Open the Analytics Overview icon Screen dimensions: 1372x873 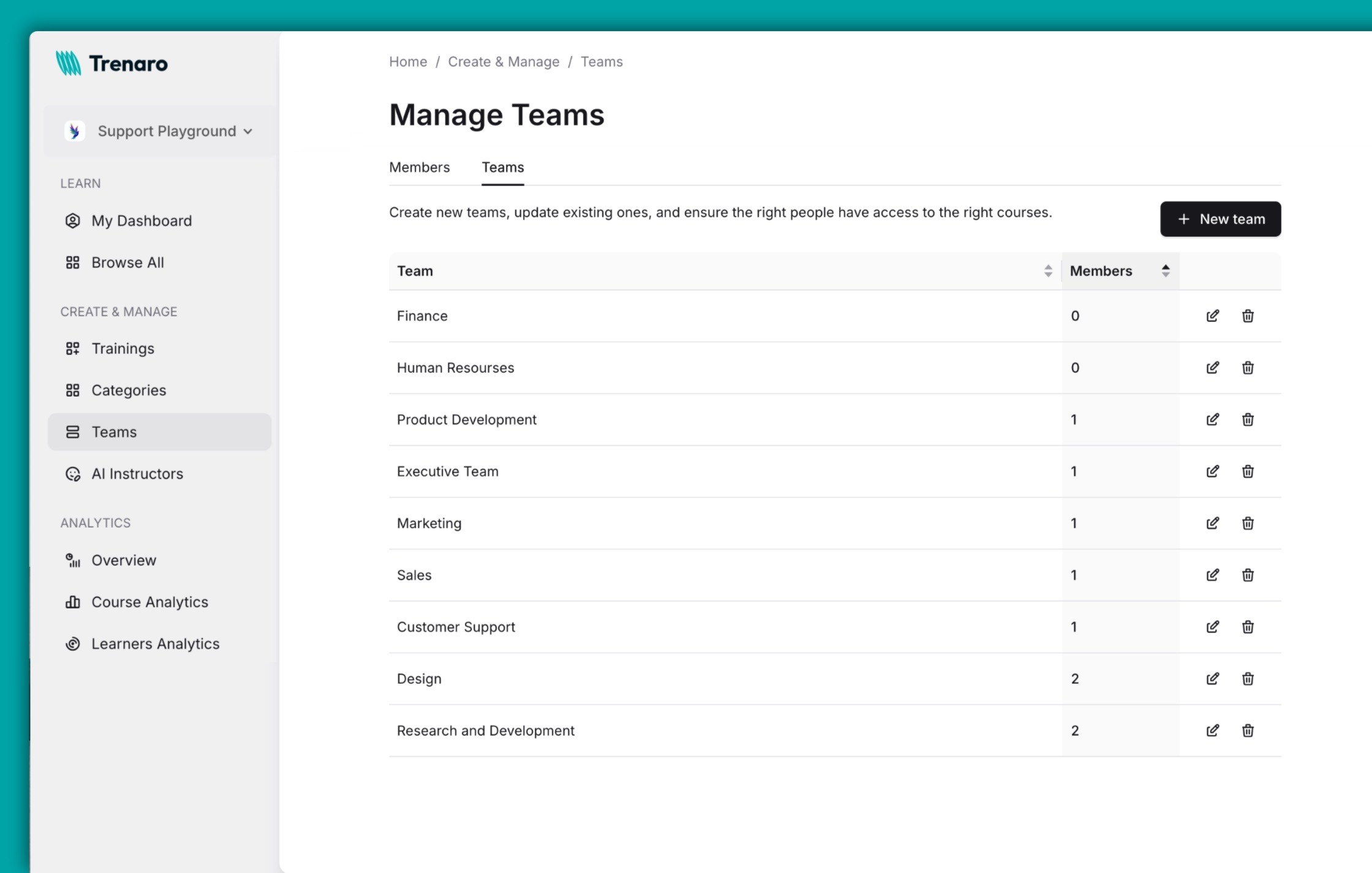tap(73, 560)
